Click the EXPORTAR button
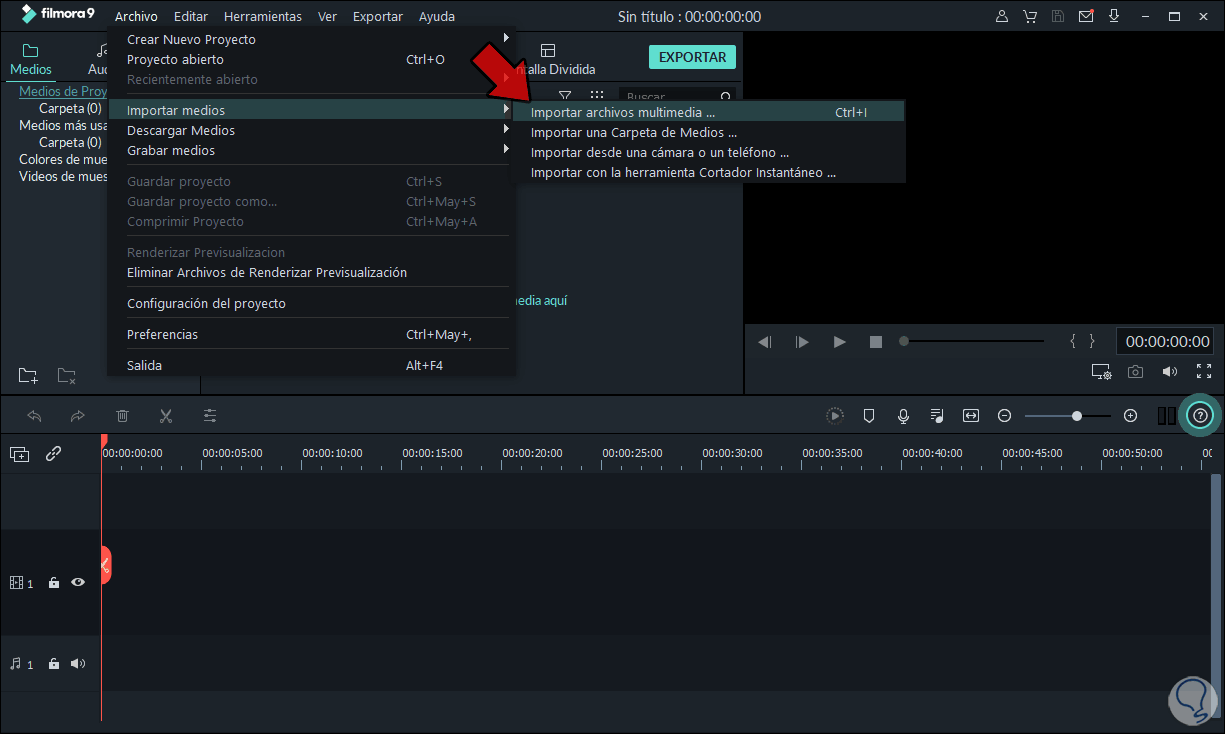The image size is (1225, 734). coord(692,57)
